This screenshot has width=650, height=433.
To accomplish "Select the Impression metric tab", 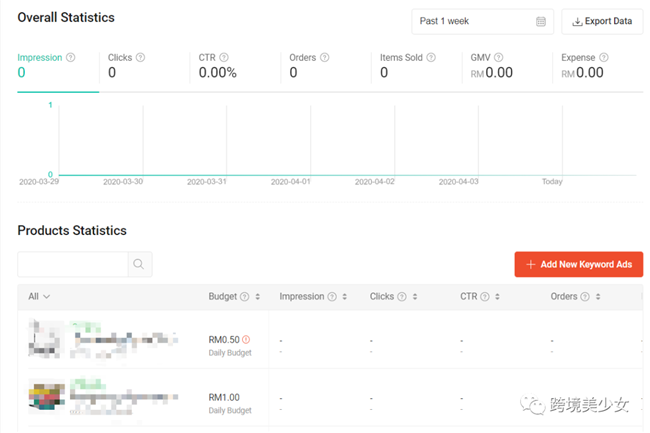I will click(x=57, y=66).
